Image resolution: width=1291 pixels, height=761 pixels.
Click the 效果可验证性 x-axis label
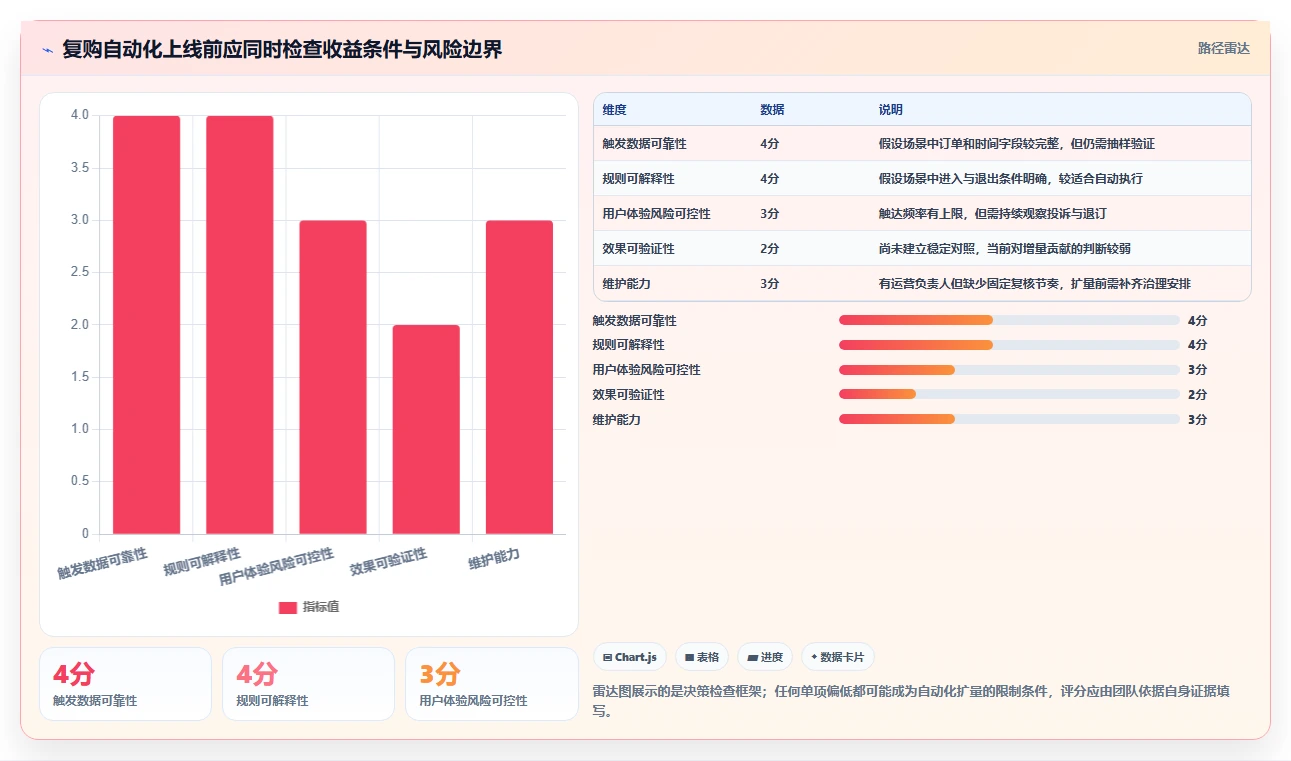(x=389, y=562)
